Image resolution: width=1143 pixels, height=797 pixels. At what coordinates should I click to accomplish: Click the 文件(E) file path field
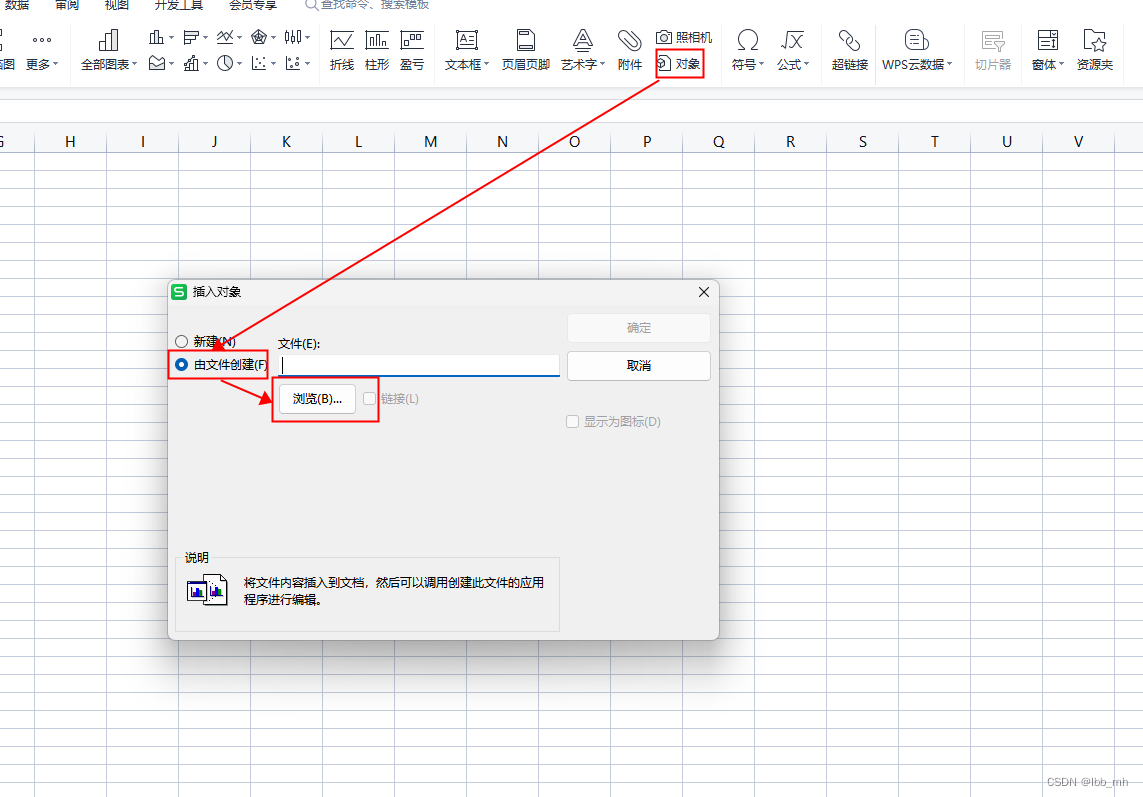click(x=418, y=365)
